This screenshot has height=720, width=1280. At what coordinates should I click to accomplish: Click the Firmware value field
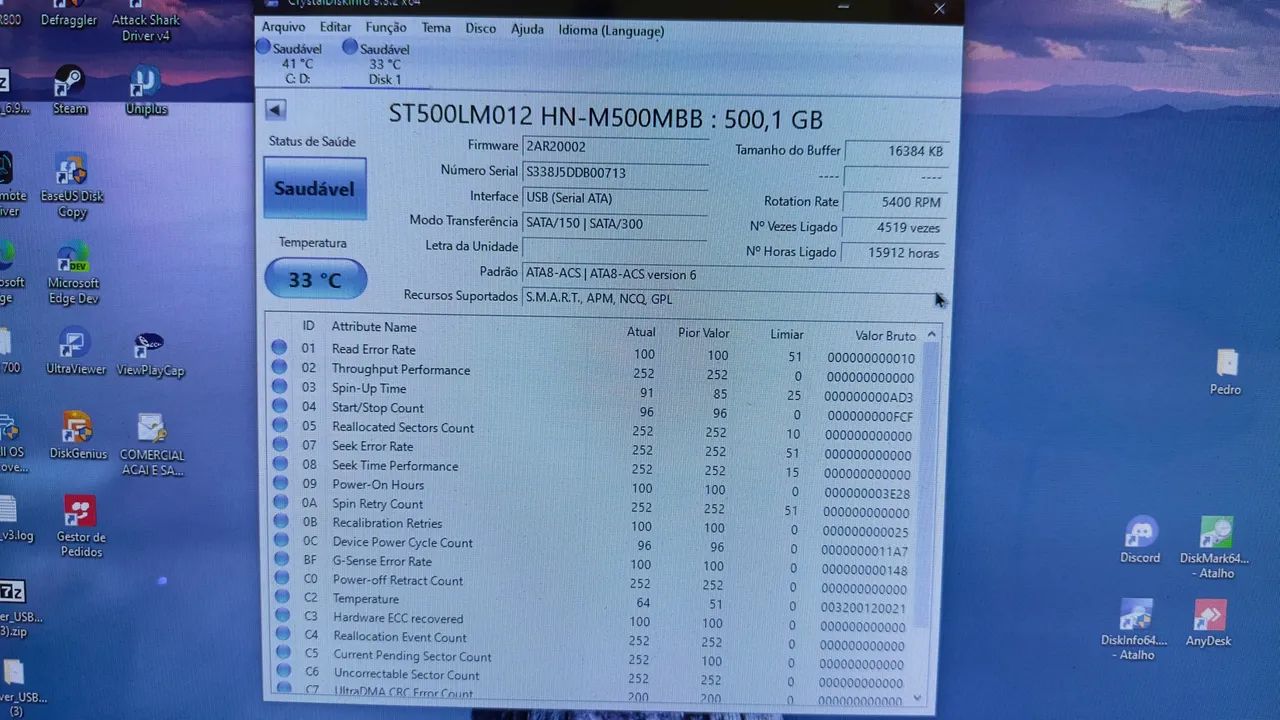(x=614, y=147)
